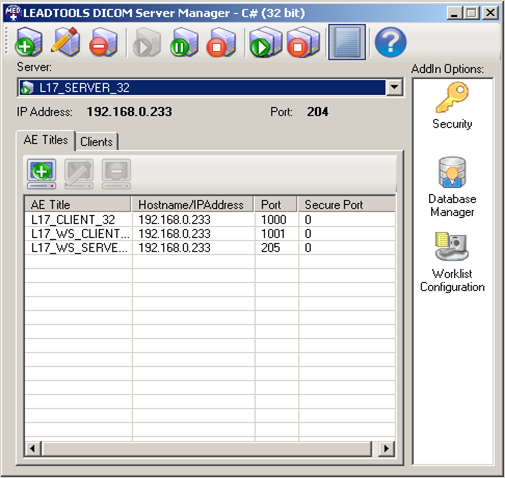
Task: Minimize the DICOM Server Manager window
Action: 454,13
